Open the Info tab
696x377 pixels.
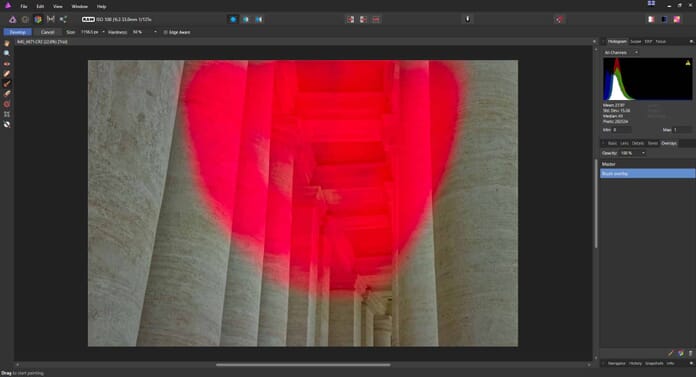point(670,363)
